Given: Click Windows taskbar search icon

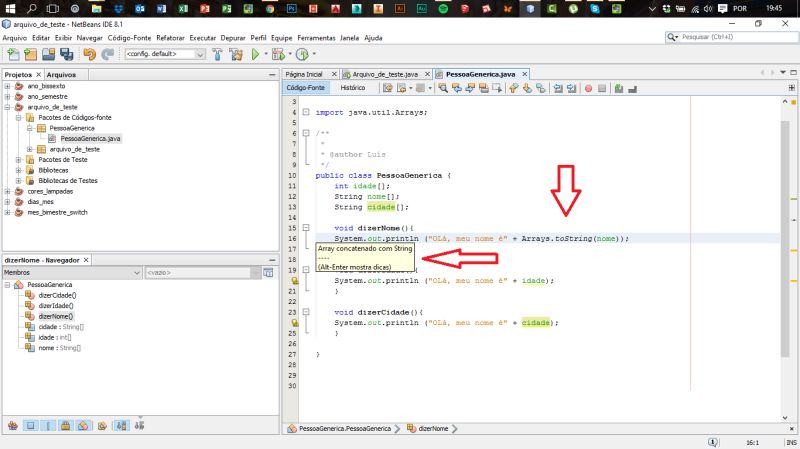Looking at the screenshot, I should [32, 9].
